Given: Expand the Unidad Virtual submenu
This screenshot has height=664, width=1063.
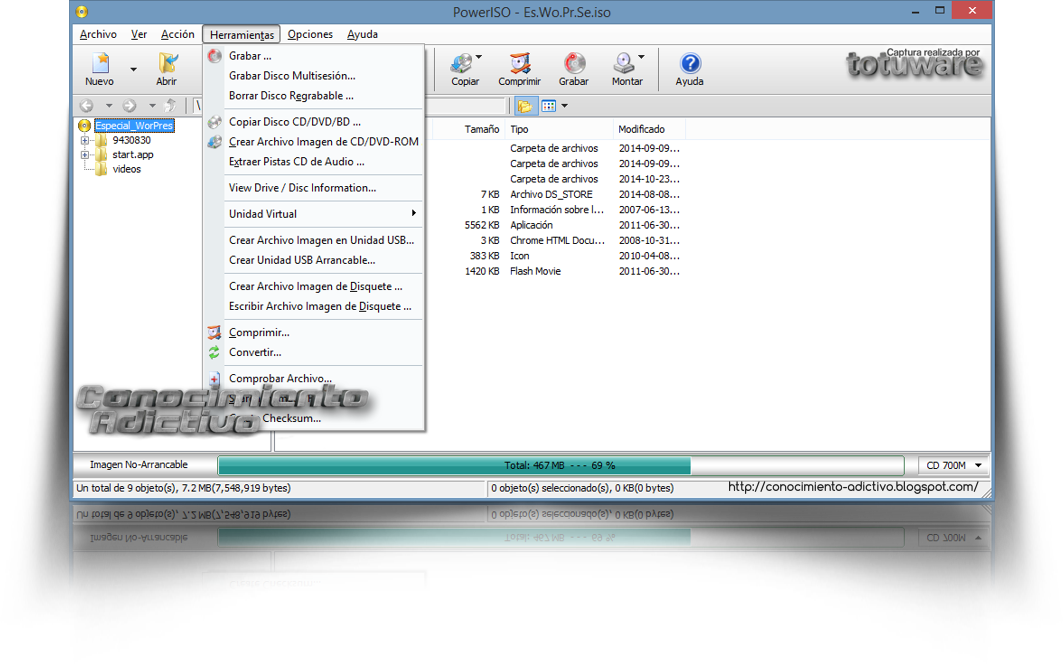Looking at the screenshot, I should pyautogui.click(x=315, y=214).
